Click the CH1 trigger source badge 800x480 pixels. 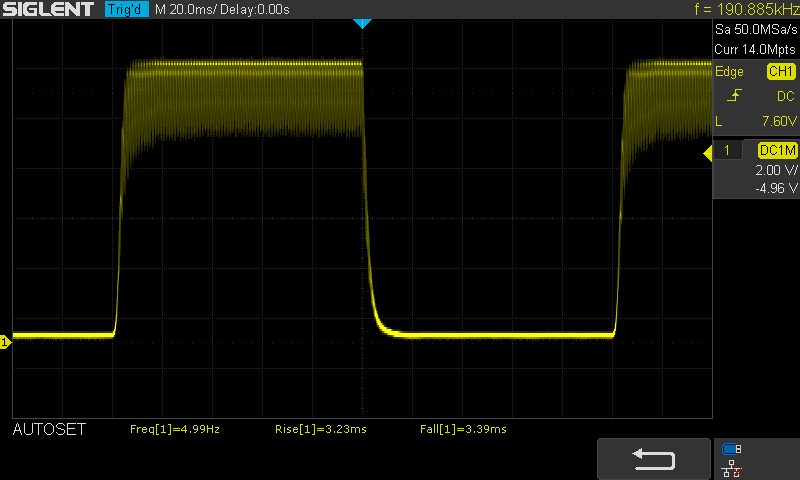click(781, 71)
